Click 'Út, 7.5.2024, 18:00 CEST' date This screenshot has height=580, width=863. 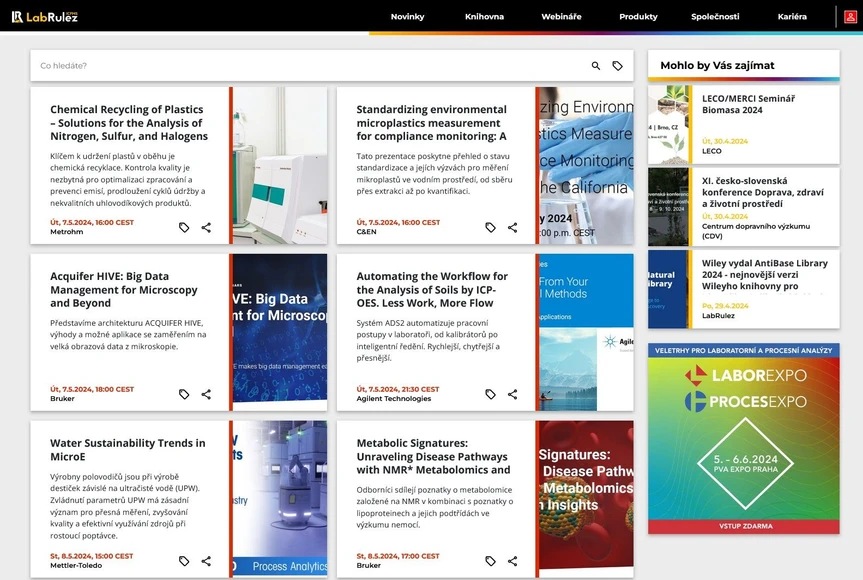pyautogui.click(x=92, y=389)
